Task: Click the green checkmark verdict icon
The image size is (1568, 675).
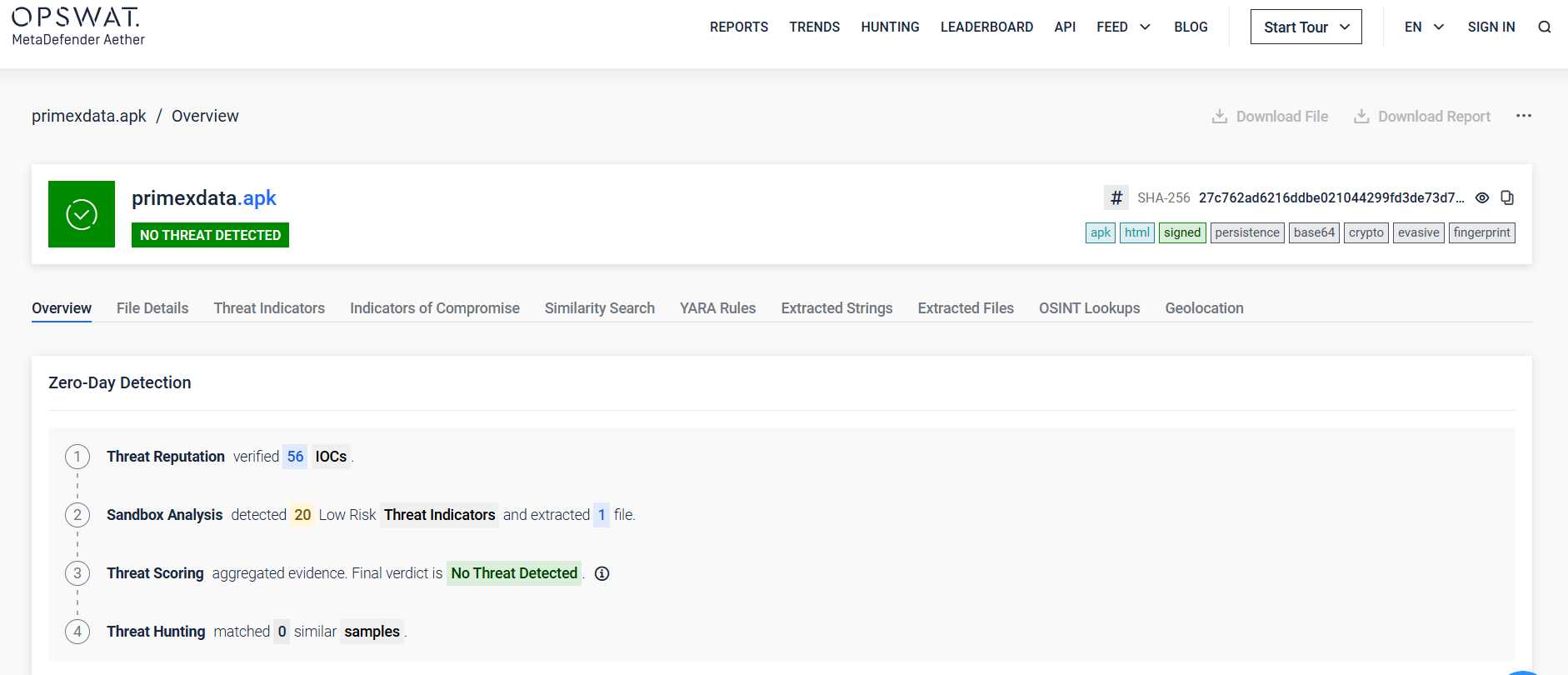Action: (82, 214)
